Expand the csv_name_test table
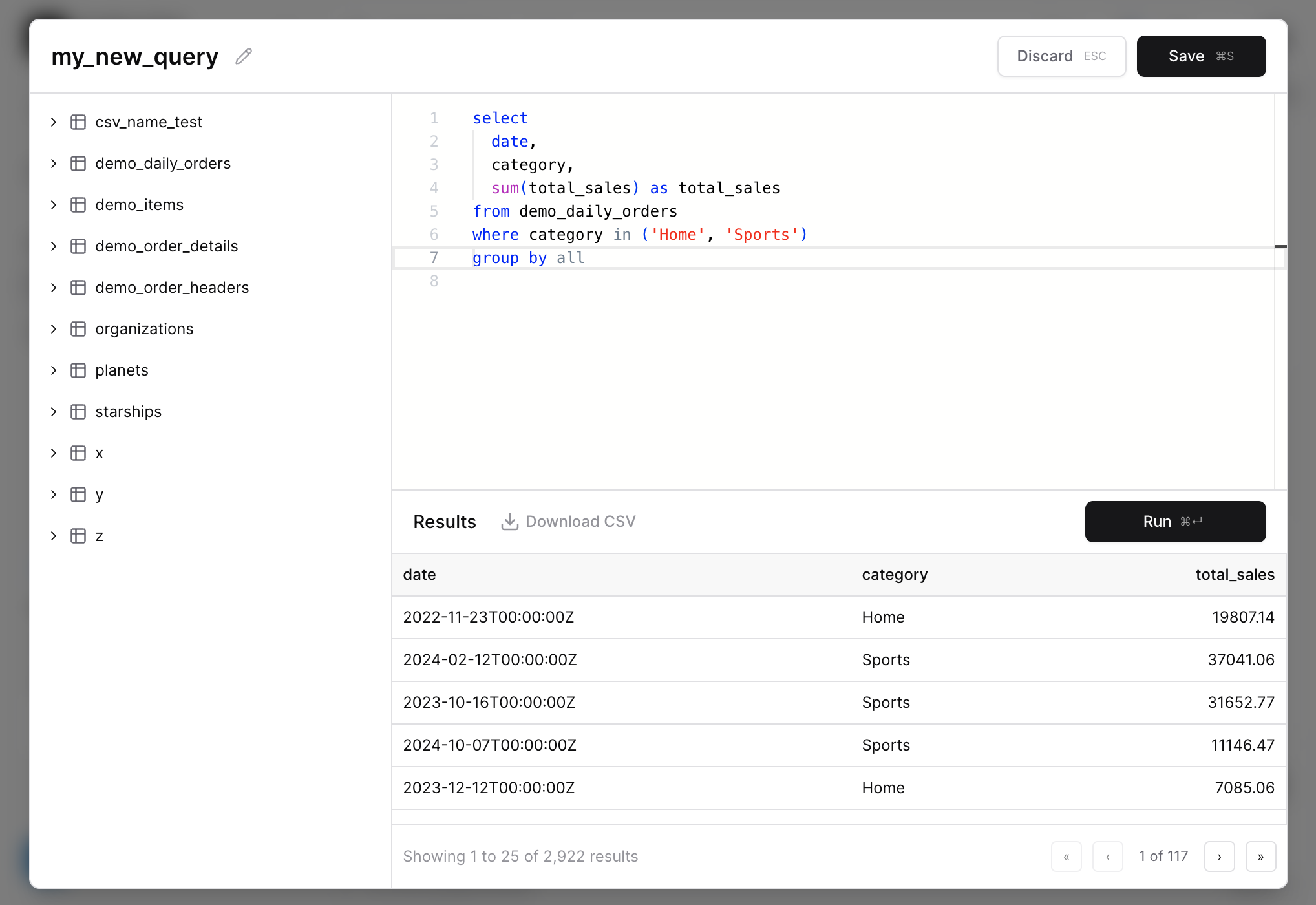This screenshot has height=905, width=1316. pos(54,122)
